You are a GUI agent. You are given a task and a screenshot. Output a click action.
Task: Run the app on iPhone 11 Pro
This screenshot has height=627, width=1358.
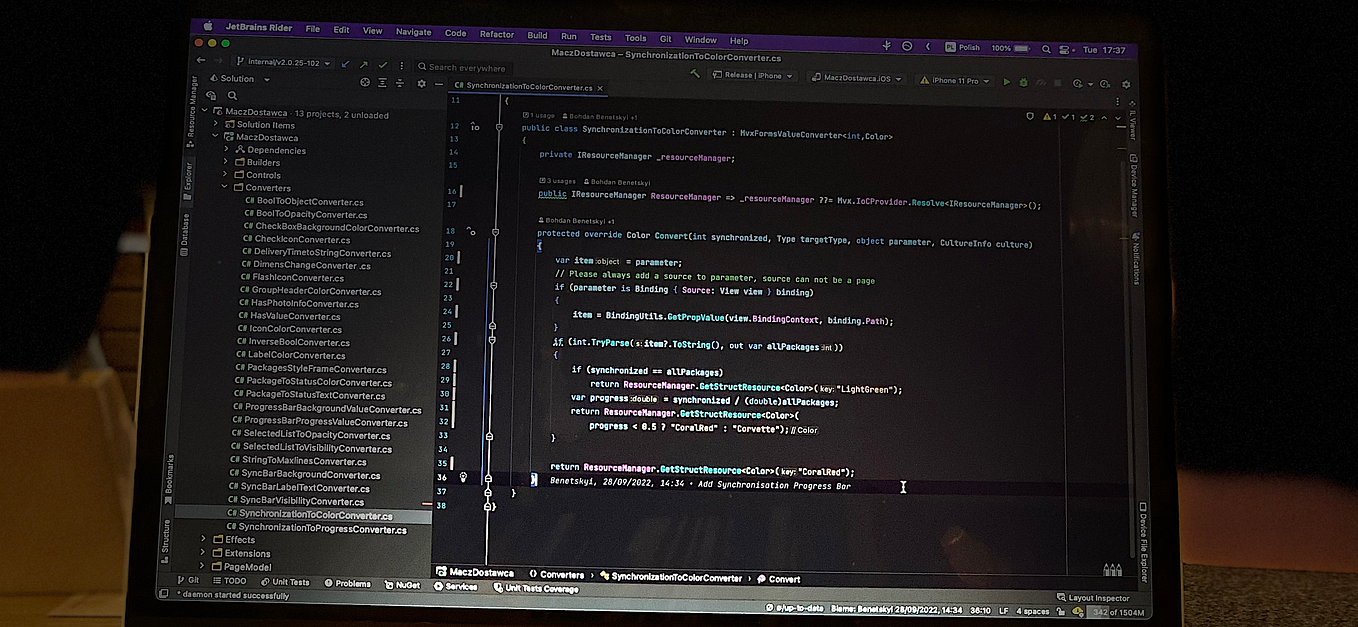click(1007, 83)
